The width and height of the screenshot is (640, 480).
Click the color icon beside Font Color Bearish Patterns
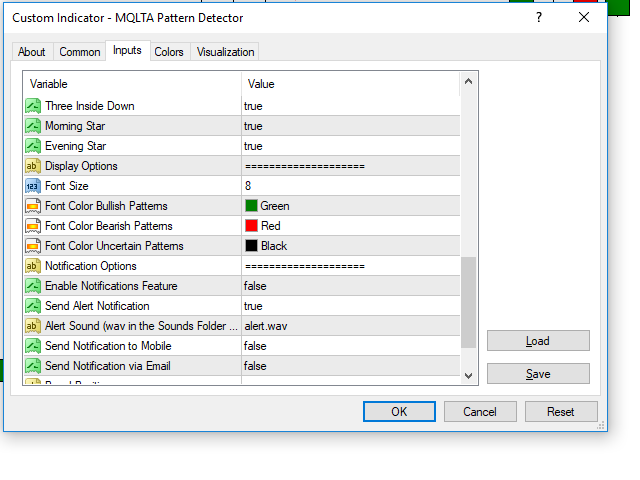tap(33, 226)
